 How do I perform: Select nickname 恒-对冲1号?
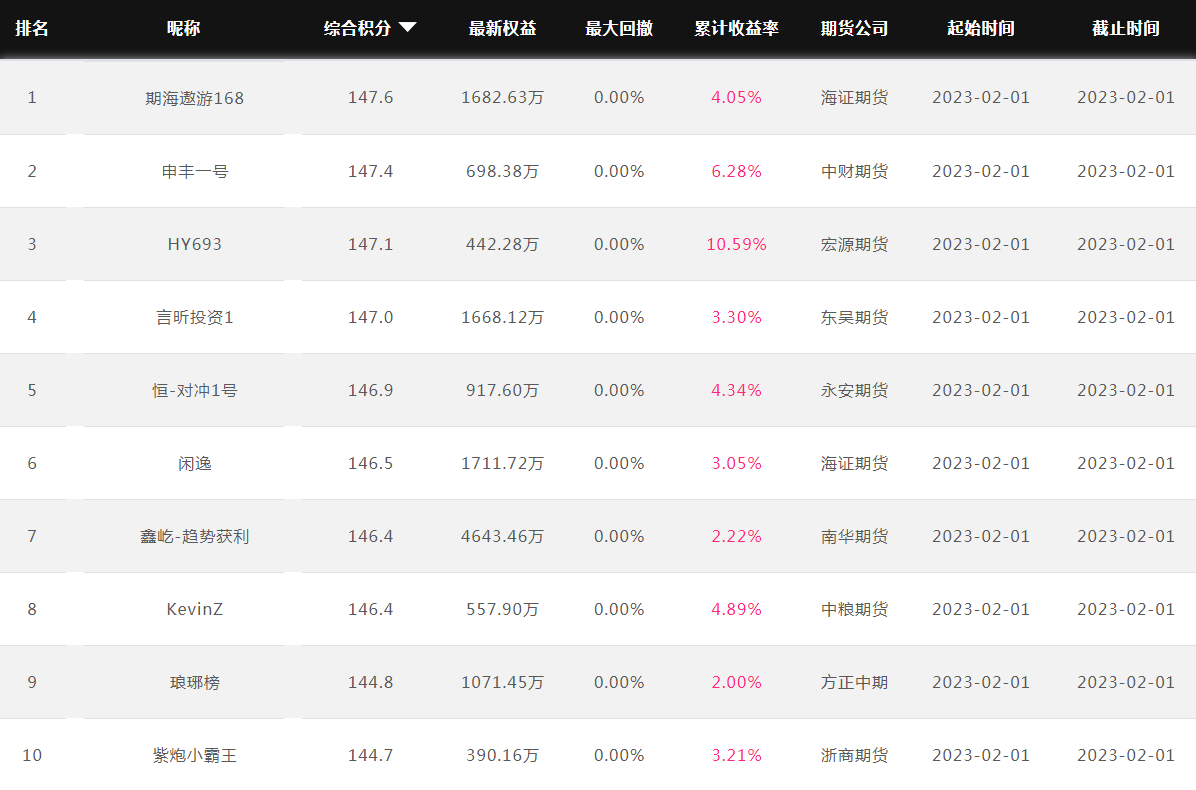click(195, 390)
